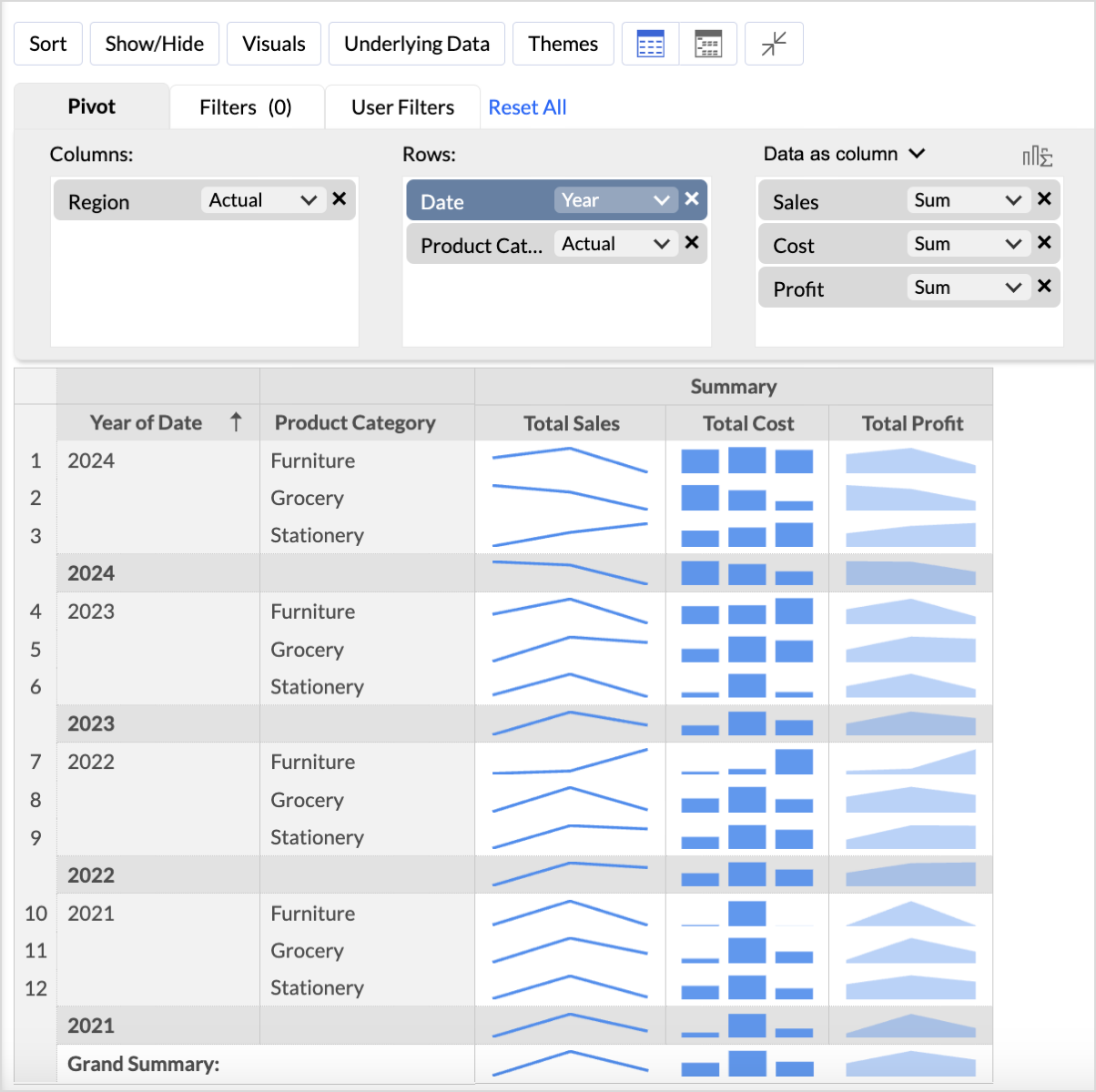Image resolution: width=1096 pixels, height=1092 pixels.
Task: Click the second table layout icon
Action: [x=707, y=44]
